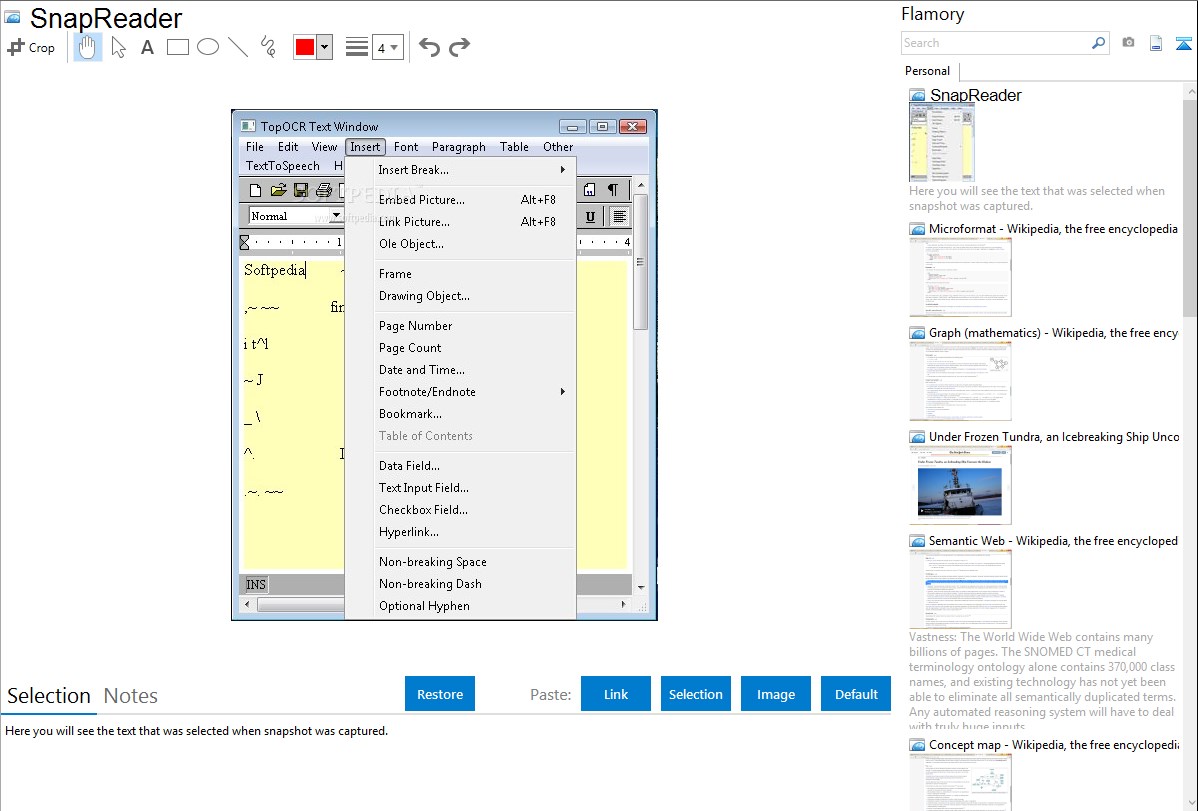The height and width of the screenshot is (811, 1198).
Task: Select the arrow pointer tool
Action: pos(118,47)
